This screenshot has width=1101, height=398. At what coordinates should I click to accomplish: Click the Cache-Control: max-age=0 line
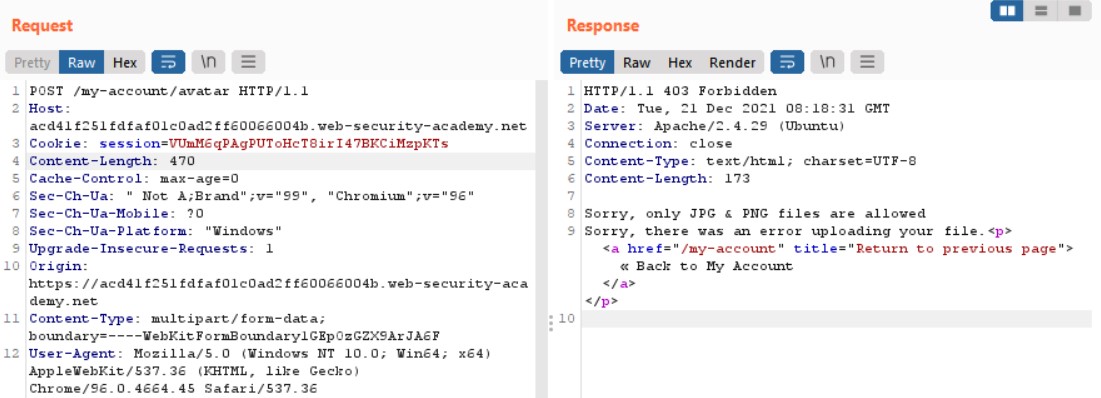[x=133, y=179]
